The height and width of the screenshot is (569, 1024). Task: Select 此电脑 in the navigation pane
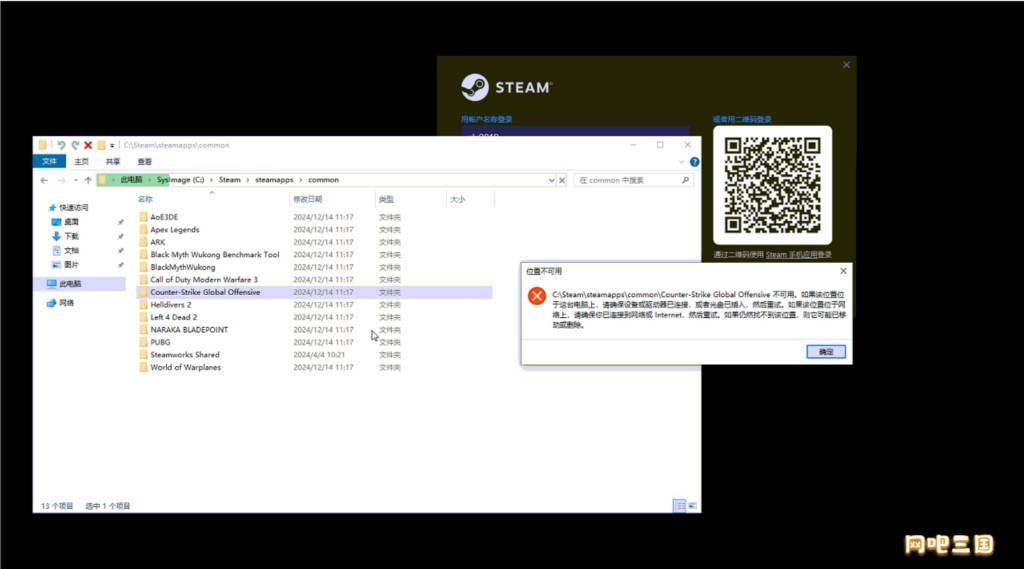point(79,284)
